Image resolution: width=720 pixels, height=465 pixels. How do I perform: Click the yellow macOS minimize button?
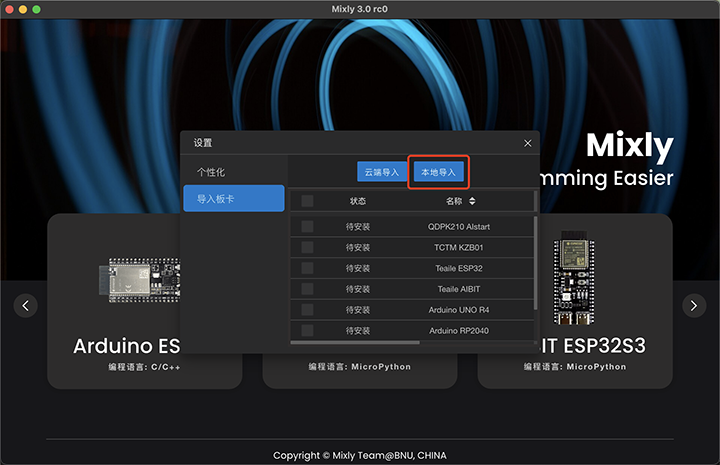22,9
